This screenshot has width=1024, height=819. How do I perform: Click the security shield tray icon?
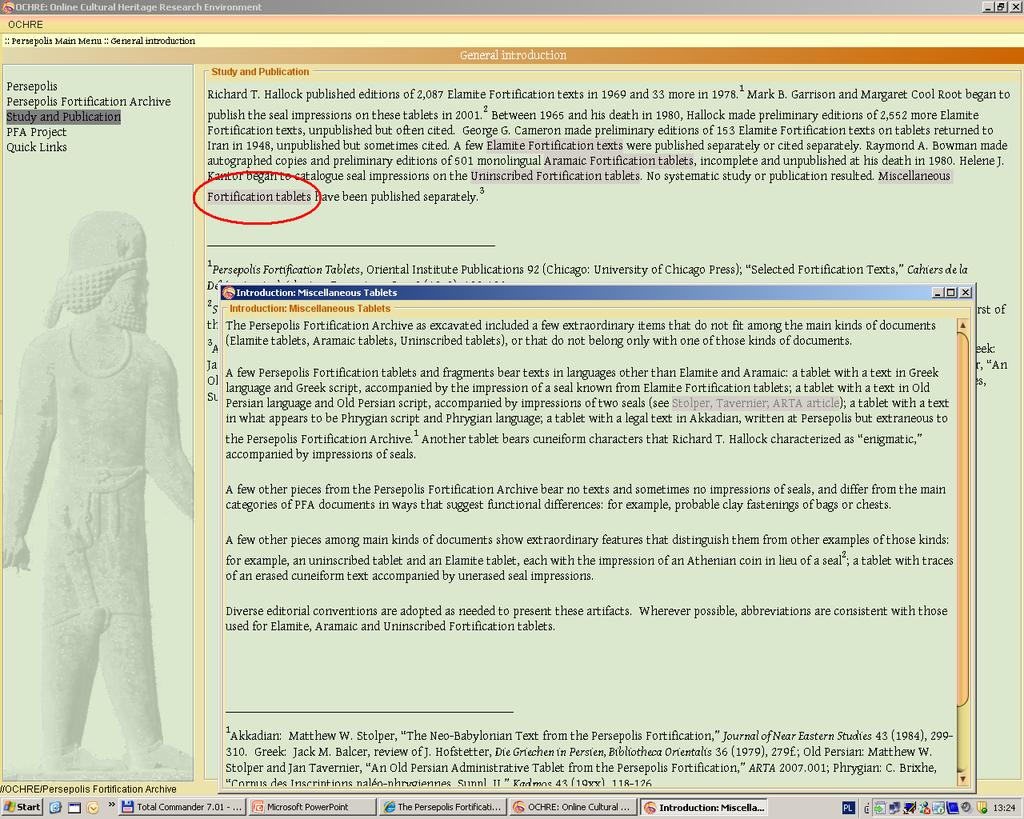click(x=982, y=808)
